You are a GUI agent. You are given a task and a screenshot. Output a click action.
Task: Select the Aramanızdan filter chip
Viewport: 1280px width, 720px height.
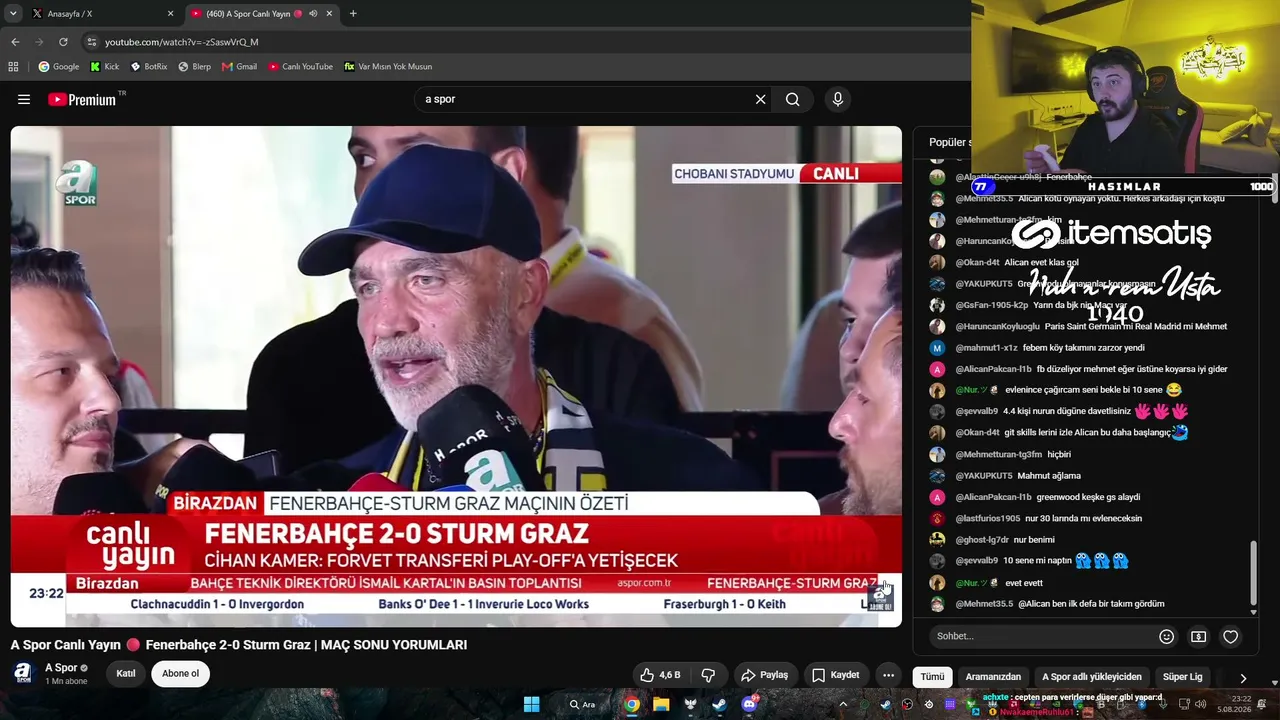(993, 677)
